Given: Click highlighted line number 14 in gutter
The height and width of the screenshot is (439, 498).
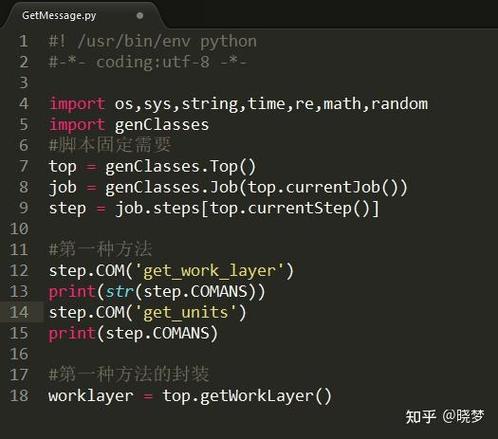Looking at the screenshot, I should coord(19,312).
